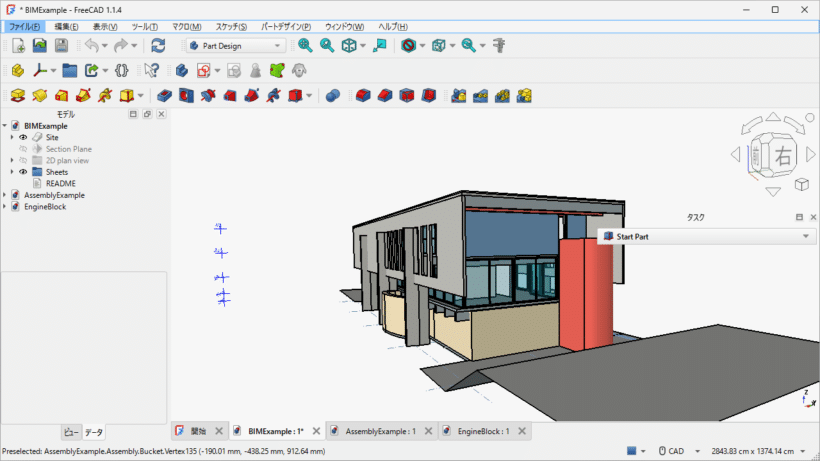
Task: Open the ファイル(F) menu
Action: pyautogui.click(x=24, y=27)
